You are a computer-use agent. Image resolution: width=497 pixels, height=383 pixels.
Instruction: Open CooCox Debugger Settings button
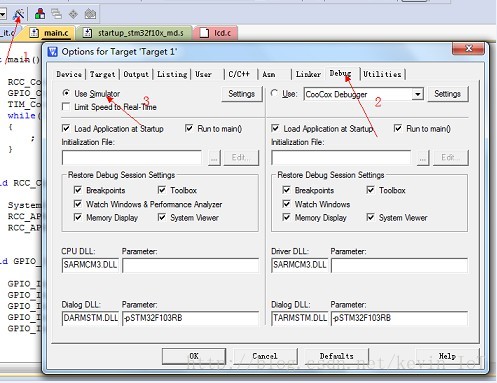pos(448,94)
